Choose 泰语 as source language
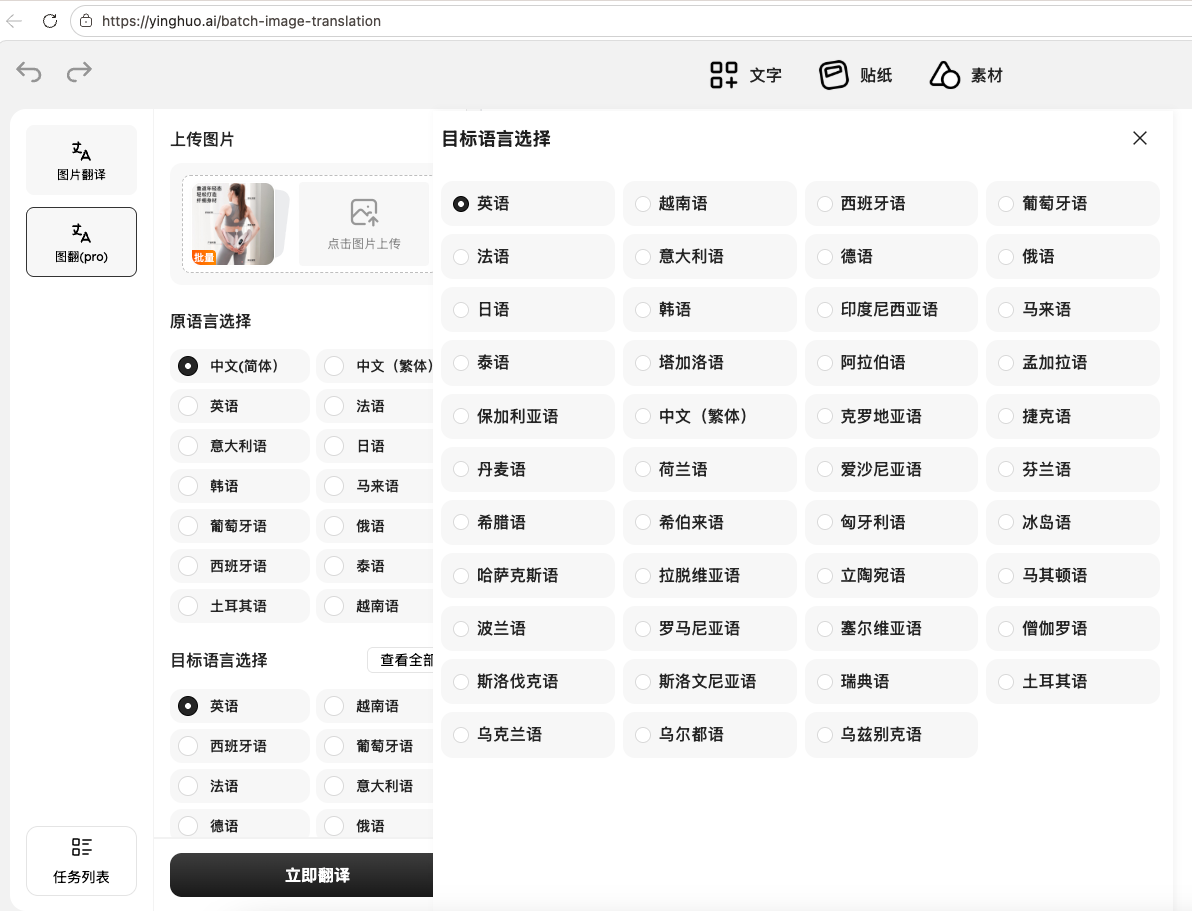Viewport: 1192px width, 911px height. 375,566
